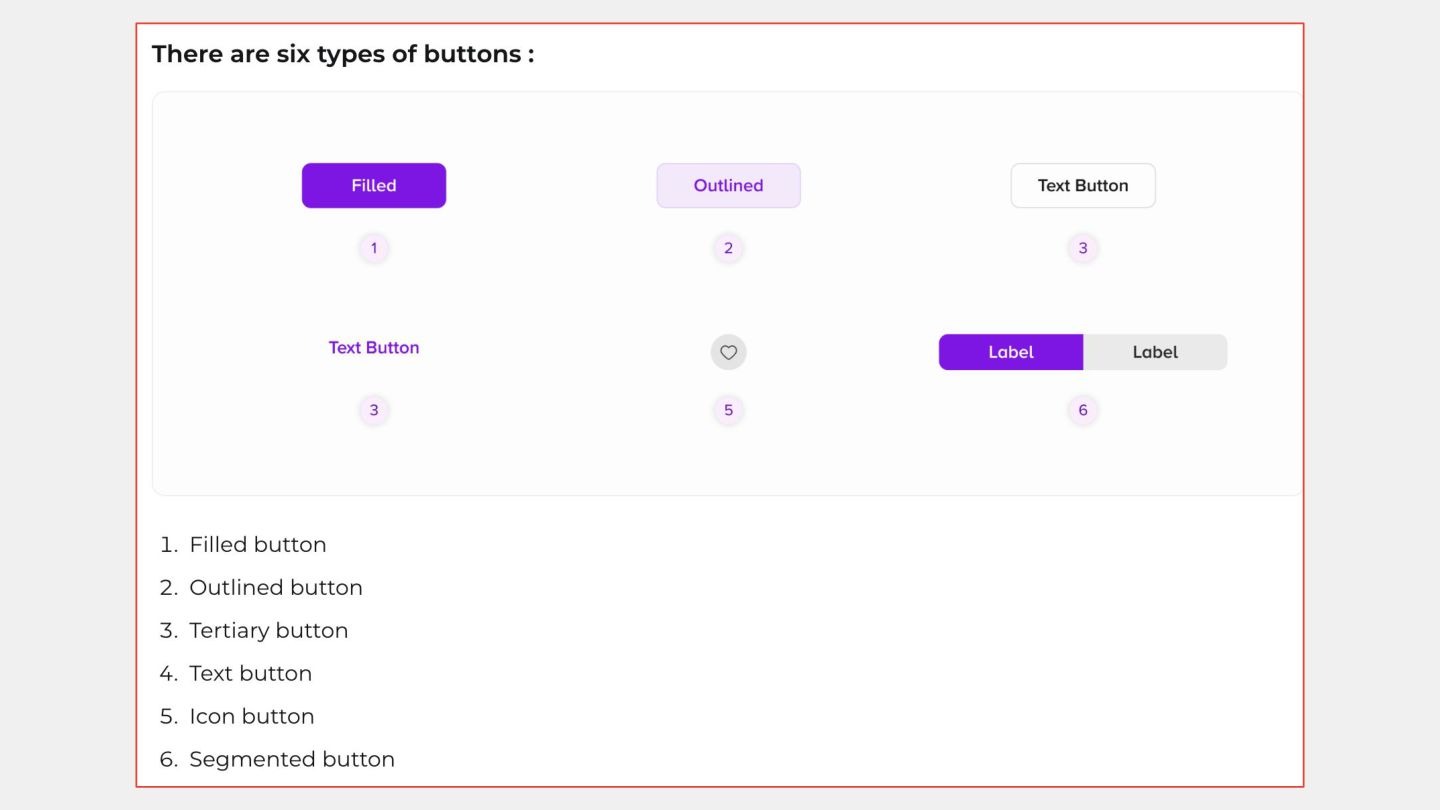
Task: Click 'Outlined button' in the numbered list
Action: click(276, 588)
